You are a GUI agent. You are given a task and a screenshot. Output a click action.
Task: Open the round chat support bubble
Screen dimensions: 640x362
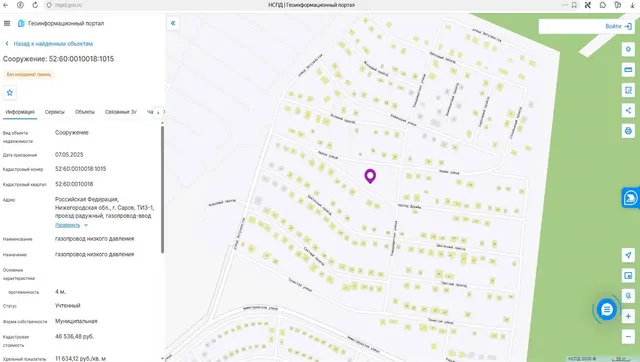tap(607, 309)
